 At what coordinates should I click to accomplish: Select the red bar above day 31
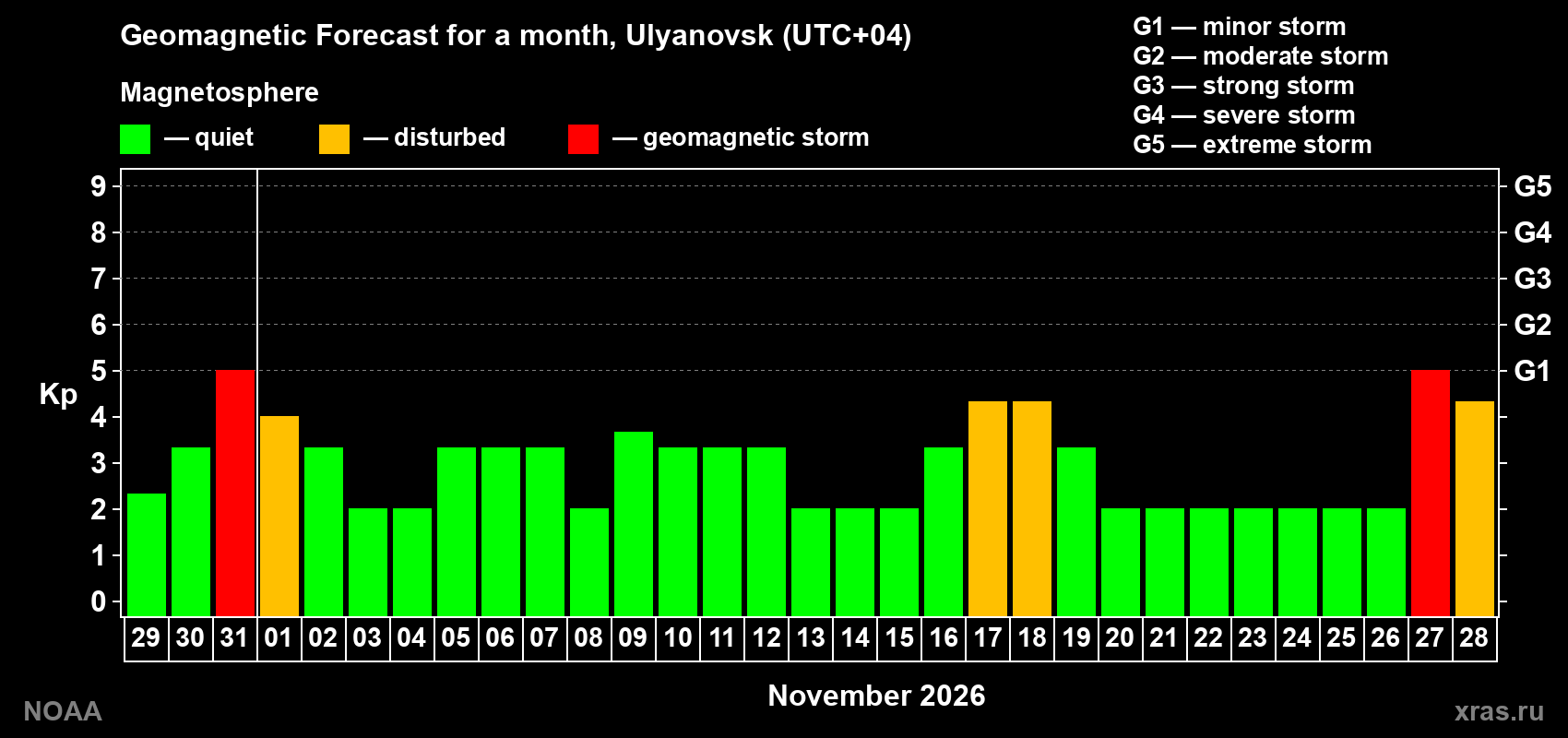[235, 494]
